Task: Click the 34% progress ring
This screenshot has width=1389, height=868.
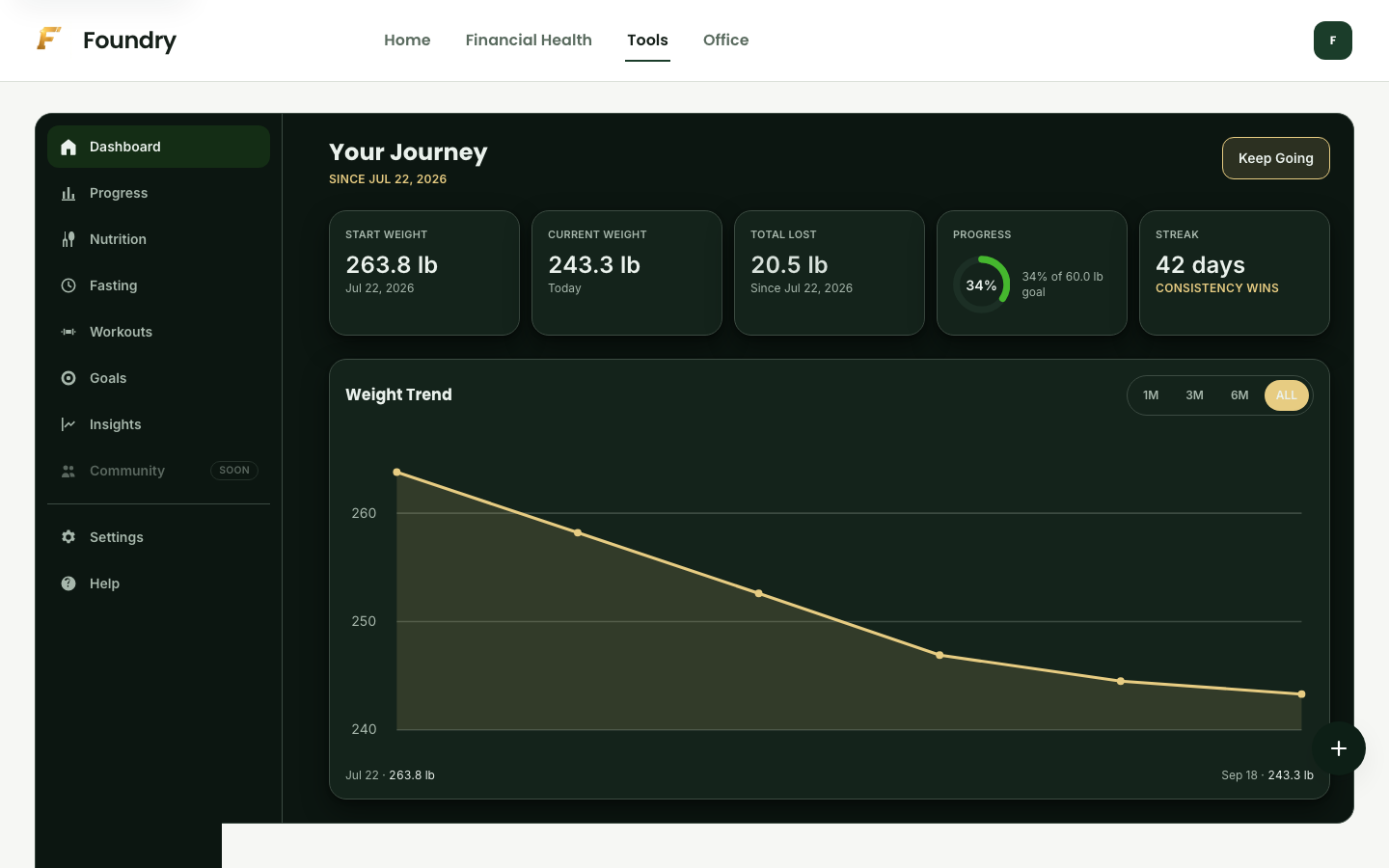Action: [x=982, y=285]
